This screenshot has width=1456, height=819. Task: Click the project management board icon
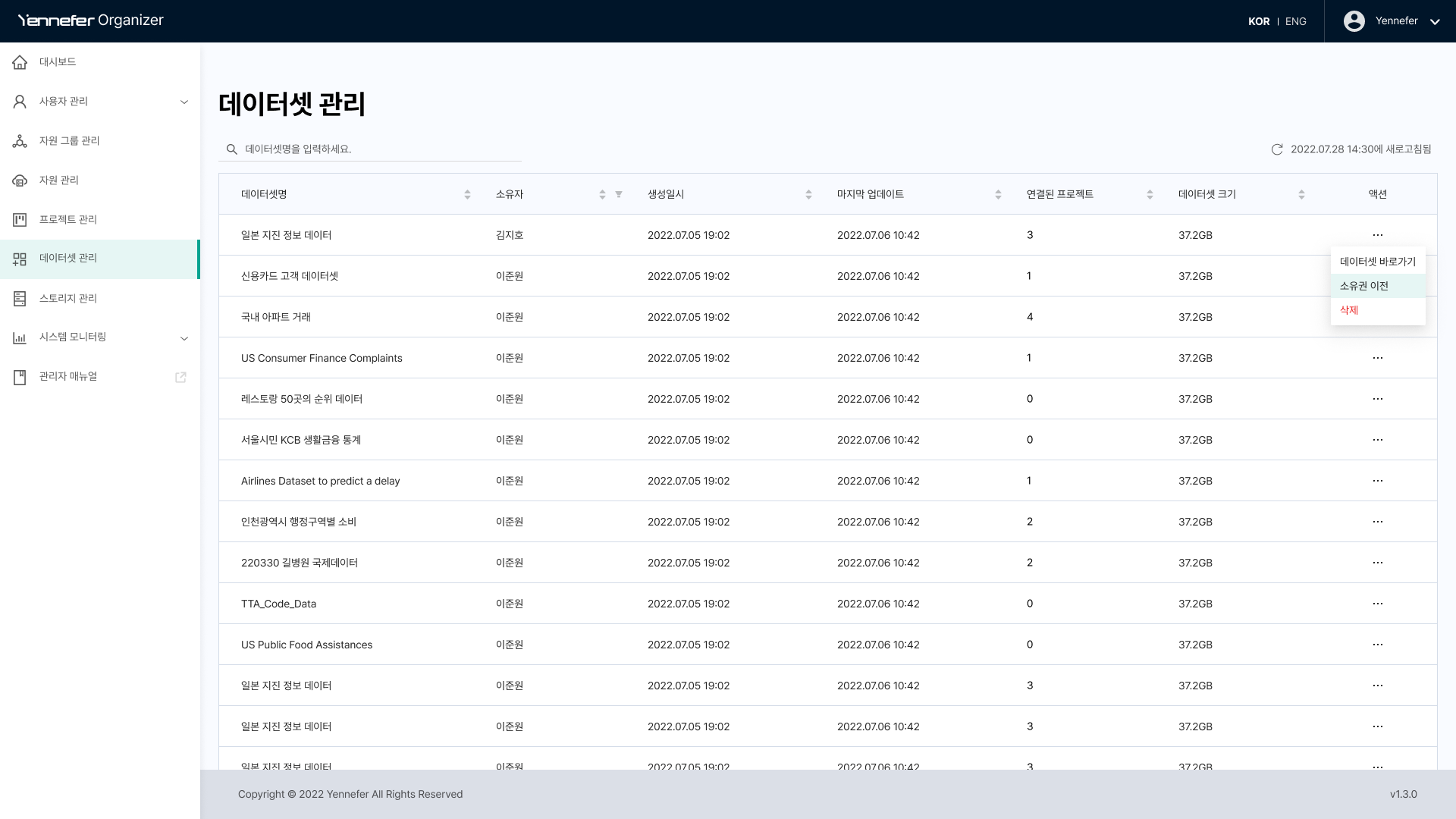(x=20, y=220)
